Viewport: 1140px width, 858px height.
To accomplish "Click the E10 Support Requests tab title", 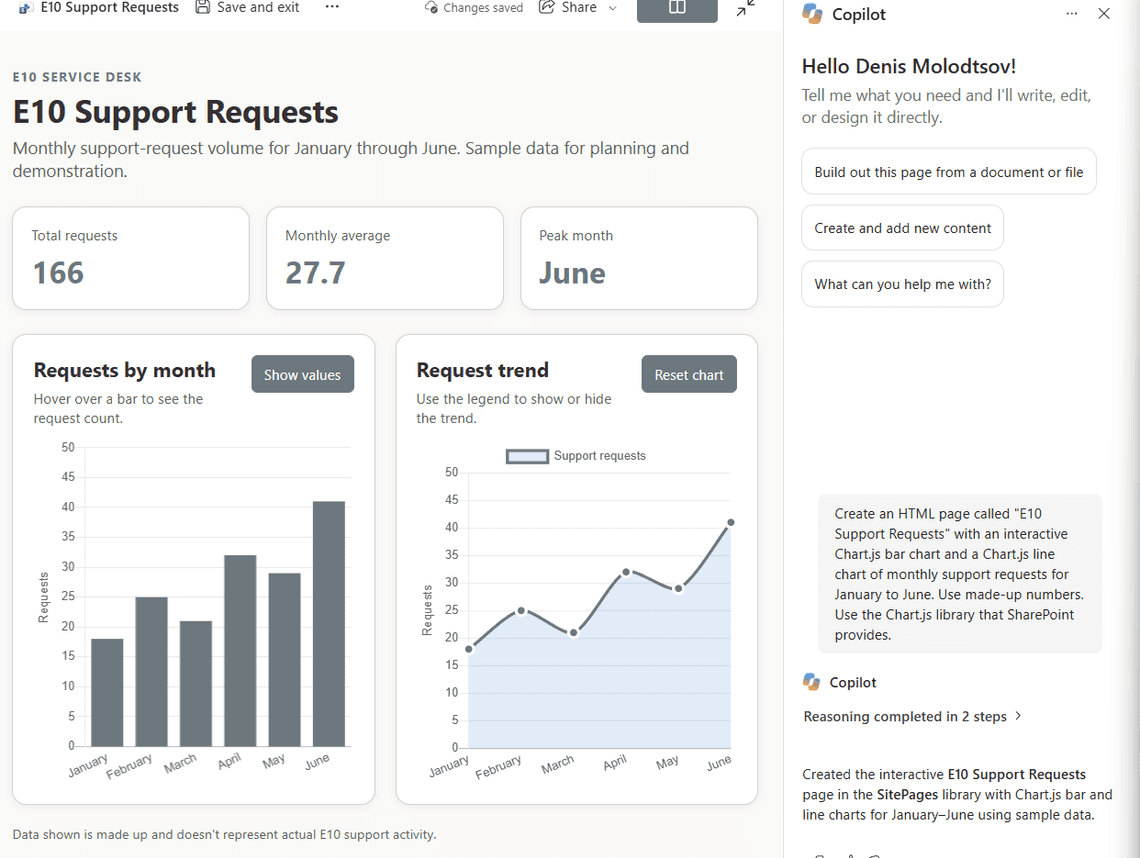I will coord(110,7).
